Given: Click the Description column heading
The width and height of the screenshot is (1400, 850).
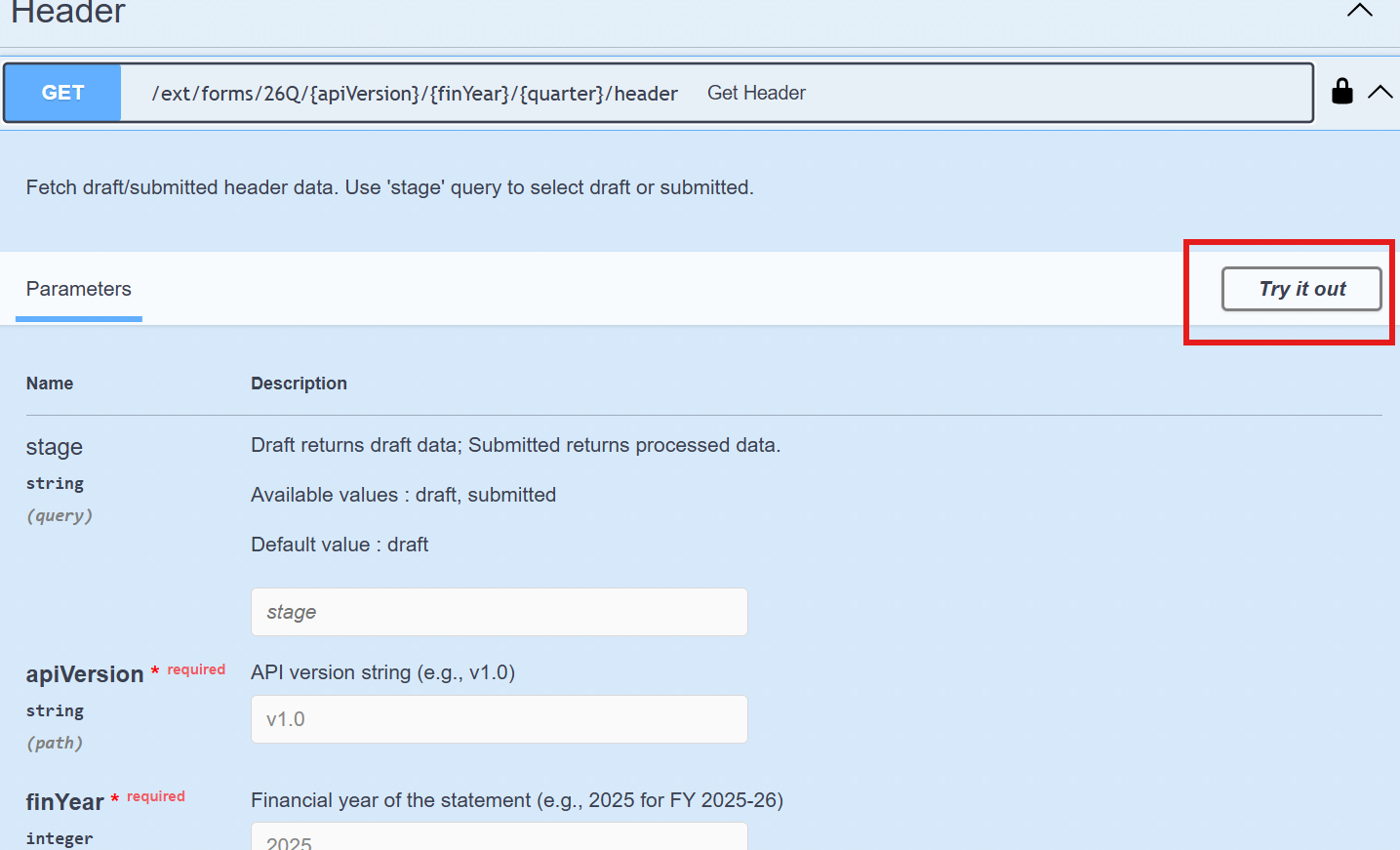Looking at the screenshot, I should pyautogui.click(x=299, y=384).
